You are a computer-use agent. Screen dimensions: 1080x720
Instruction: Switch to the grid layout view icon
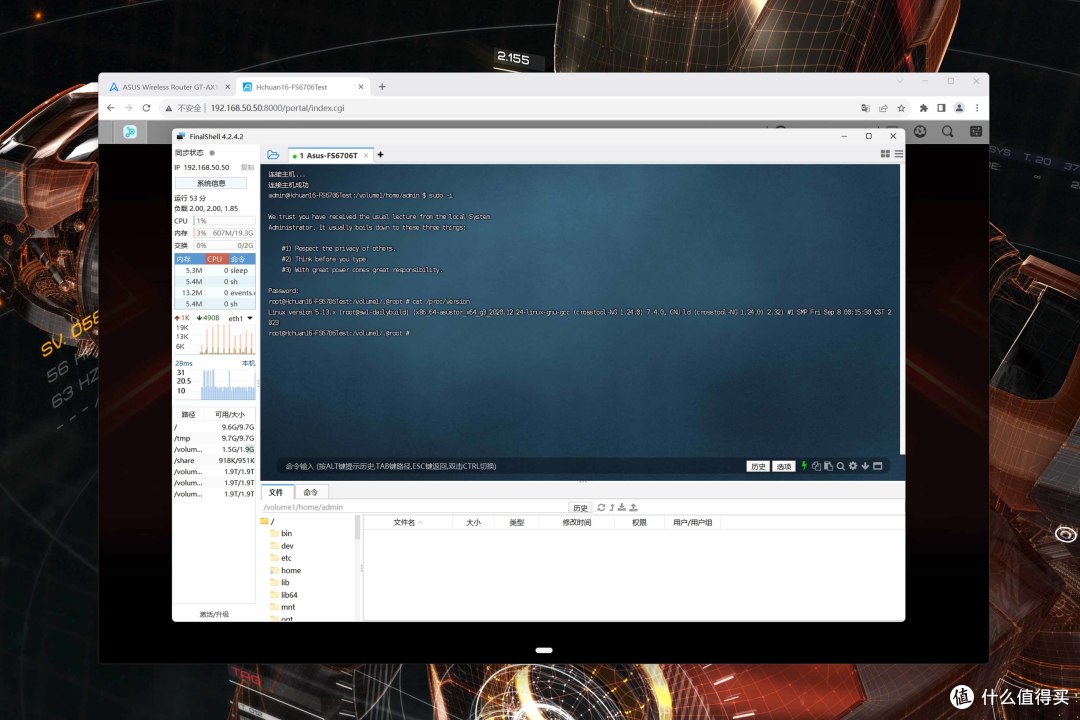pyautogui.click(x=885, y=154)
